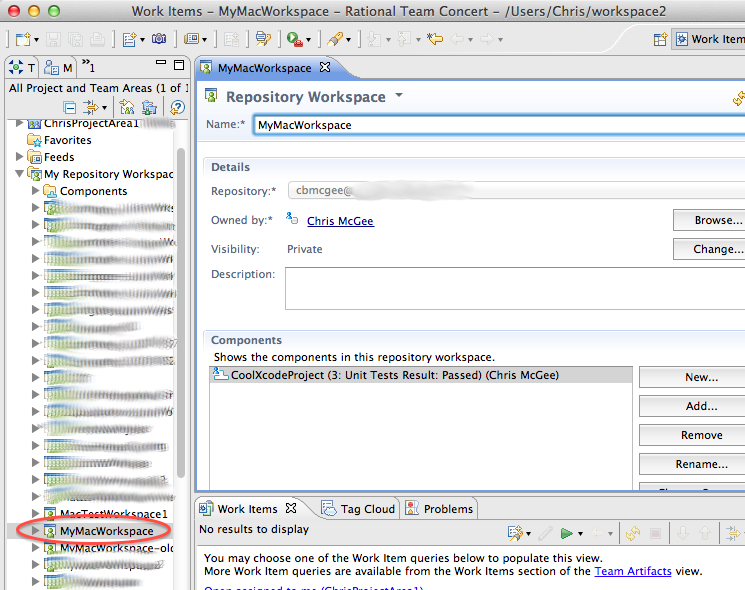Click the Add... component button
This screenshot has height=590, width=745.
tap(692, 406)
